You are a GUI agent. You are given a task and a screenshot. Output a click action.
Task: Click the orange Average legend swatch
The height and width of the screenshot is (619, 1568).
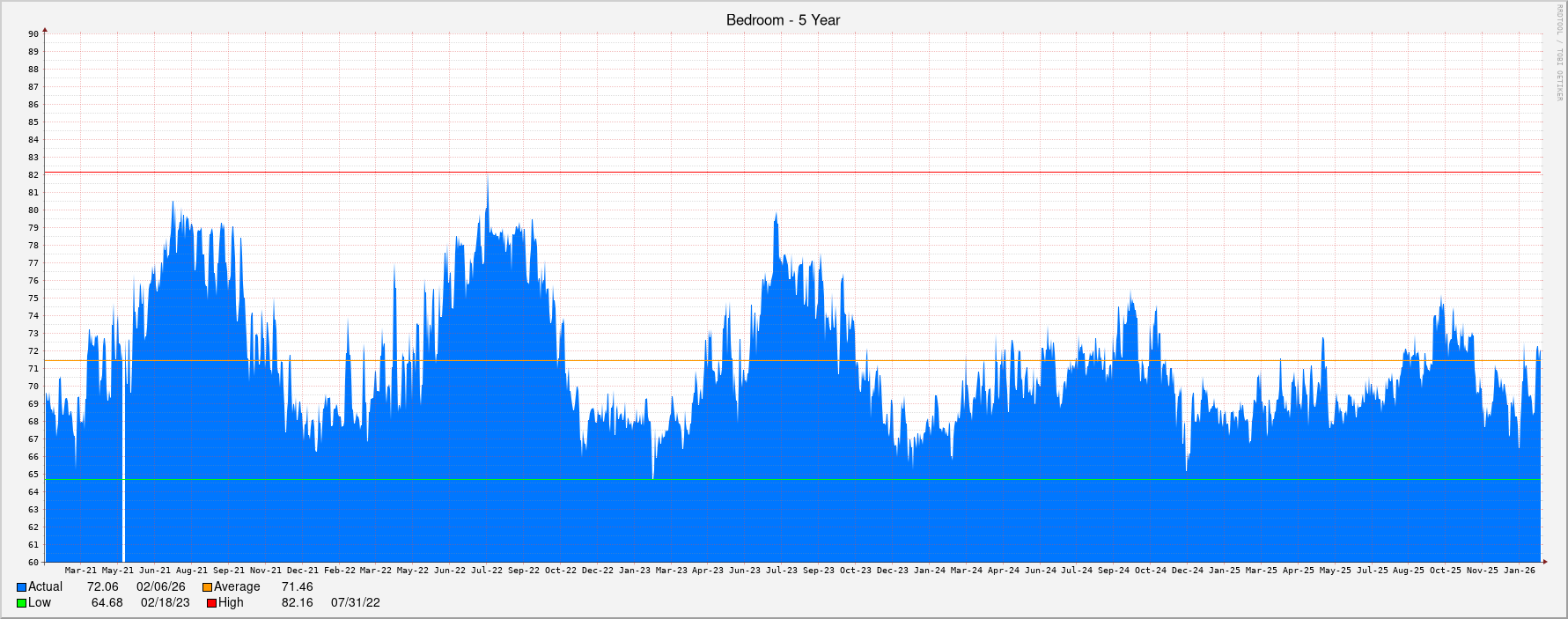pyautogui.click(x=207, y=587)
